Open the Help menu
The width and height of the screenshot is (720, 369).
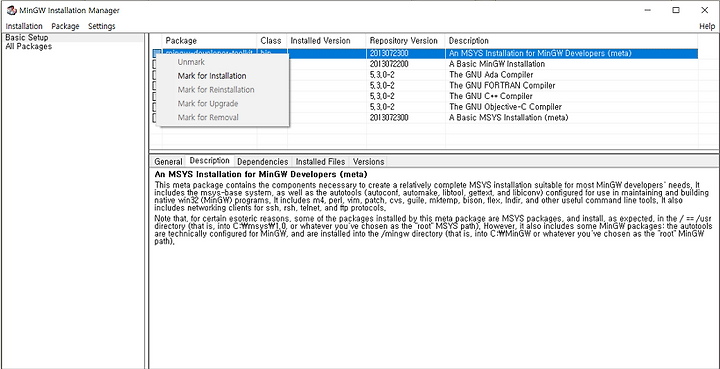(707, 26)
